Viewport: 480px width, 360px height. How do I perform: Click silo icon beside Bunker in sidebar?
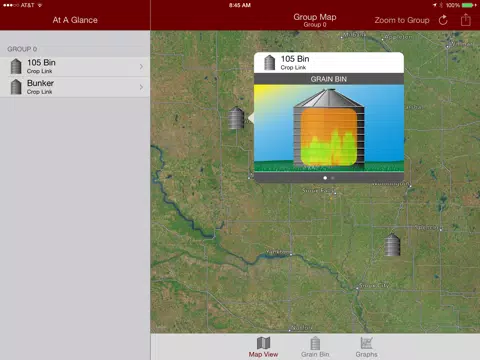(16, 87)
